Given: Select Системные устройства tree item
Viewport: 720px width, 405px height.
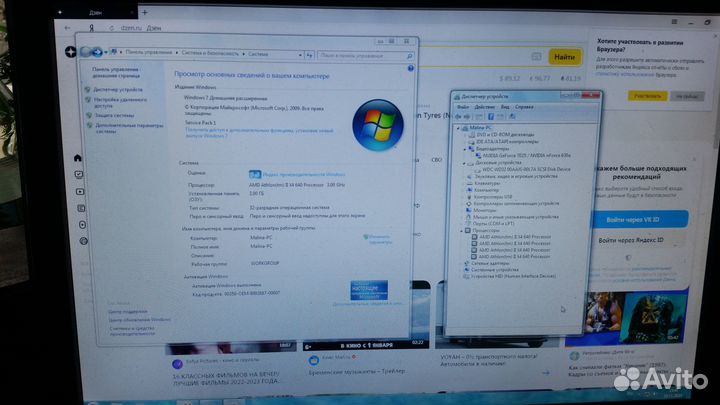Looking at the screenshot, I should pos(495,270).
